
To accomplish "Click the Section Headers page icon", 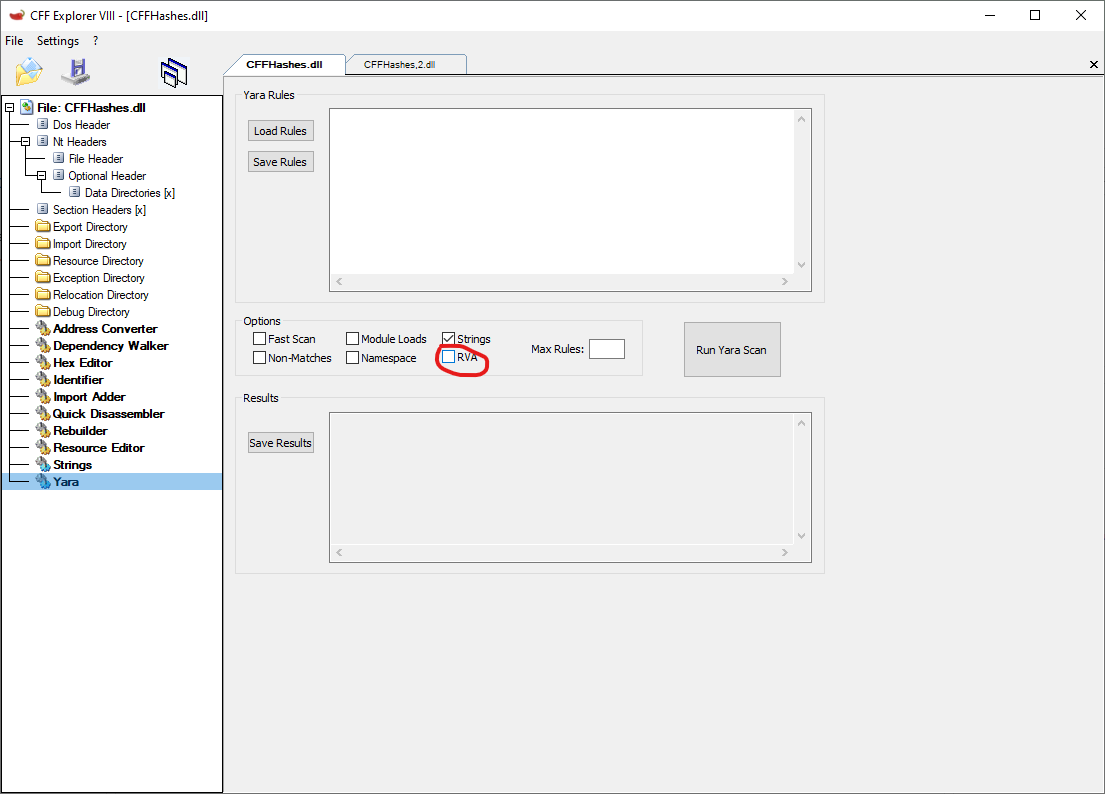I will pos(43,209).
